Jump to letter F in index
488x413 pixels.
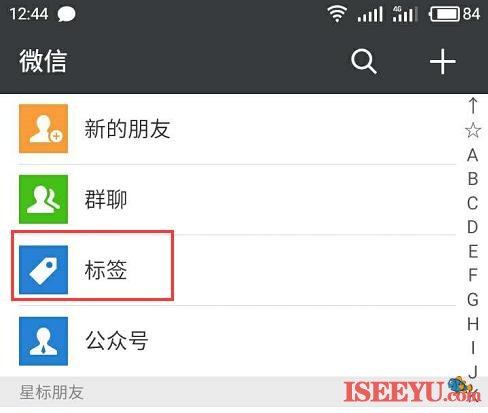click(473, 275)
